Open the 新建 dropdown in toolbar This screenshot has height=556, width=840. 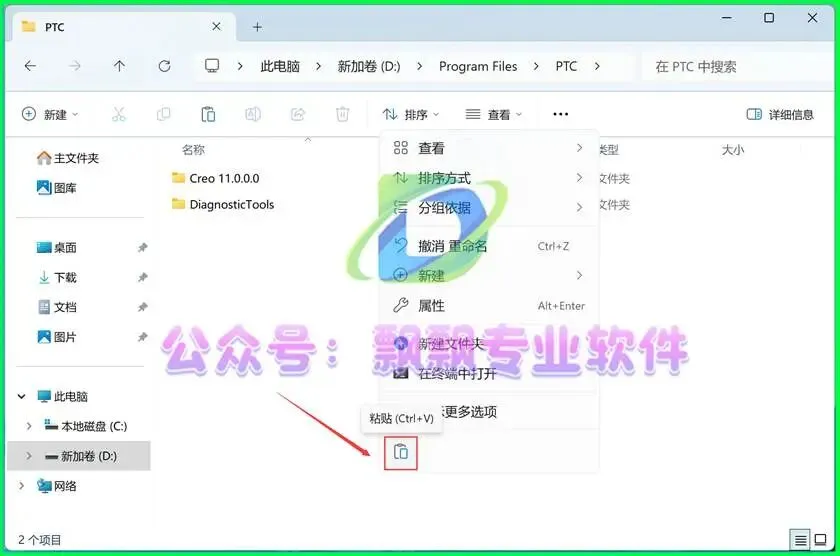[x=50, y=114]
